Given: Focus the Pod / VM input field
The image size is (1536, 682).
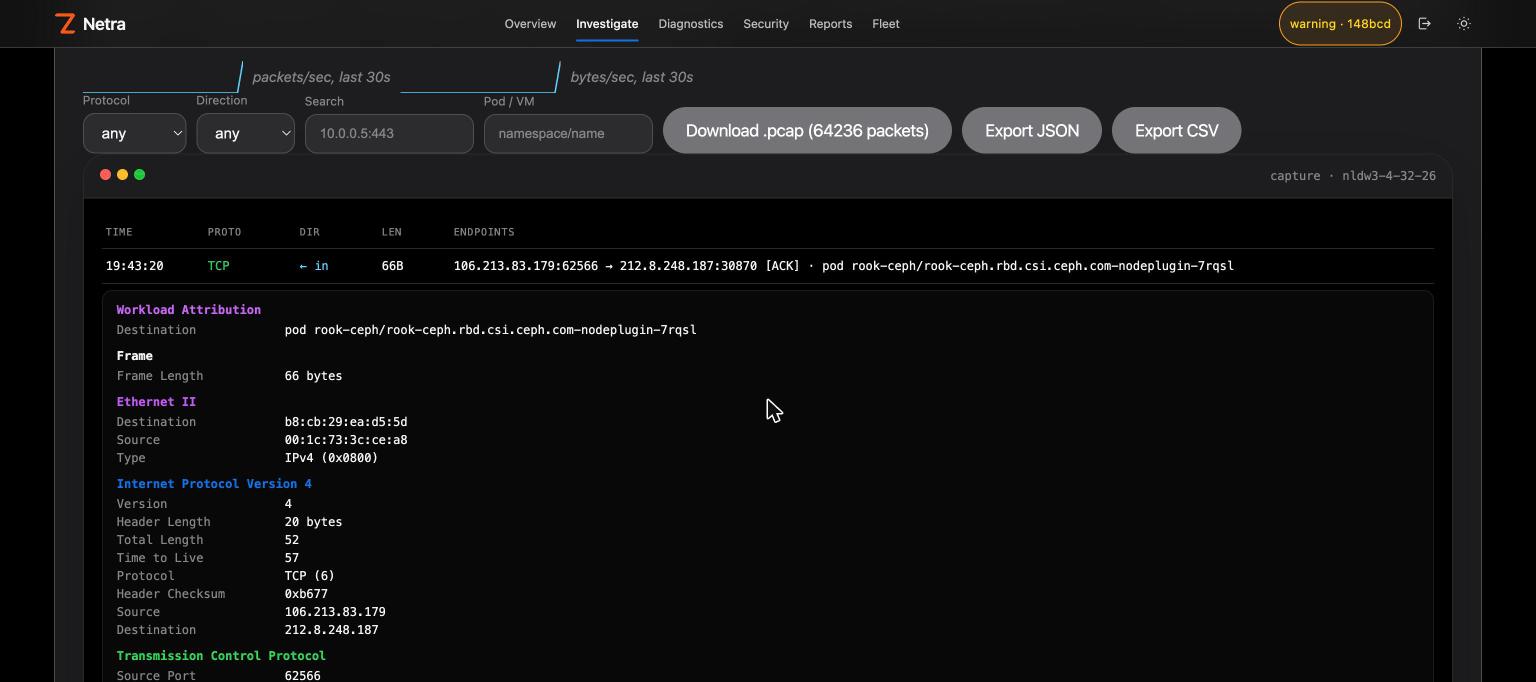Looking at the screenshot, I should pyautogui.click(x=568, y=133).
